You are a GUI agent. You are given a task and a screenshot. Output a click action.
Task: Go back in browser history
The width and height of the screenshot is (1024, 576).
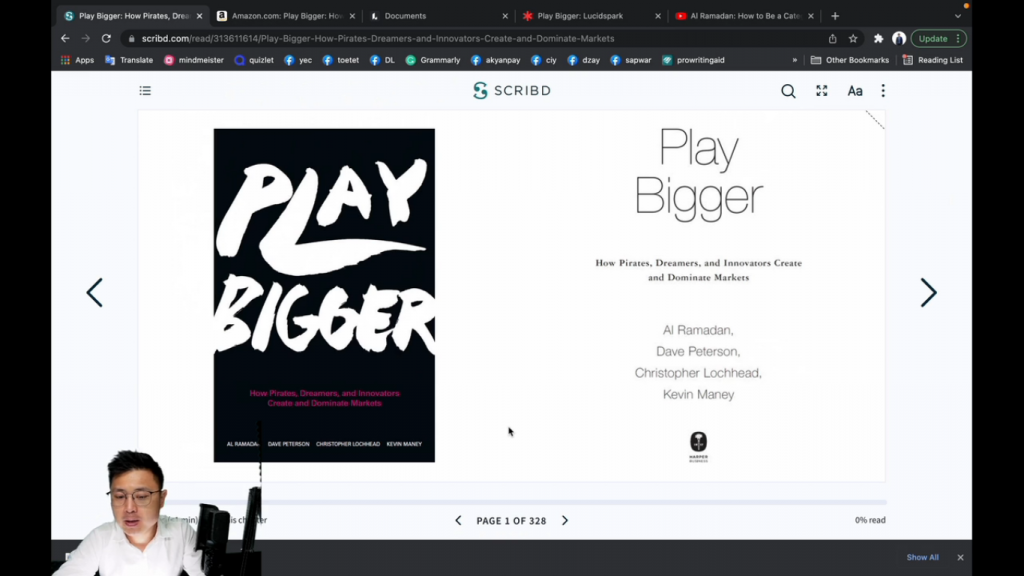coord(65,39)
